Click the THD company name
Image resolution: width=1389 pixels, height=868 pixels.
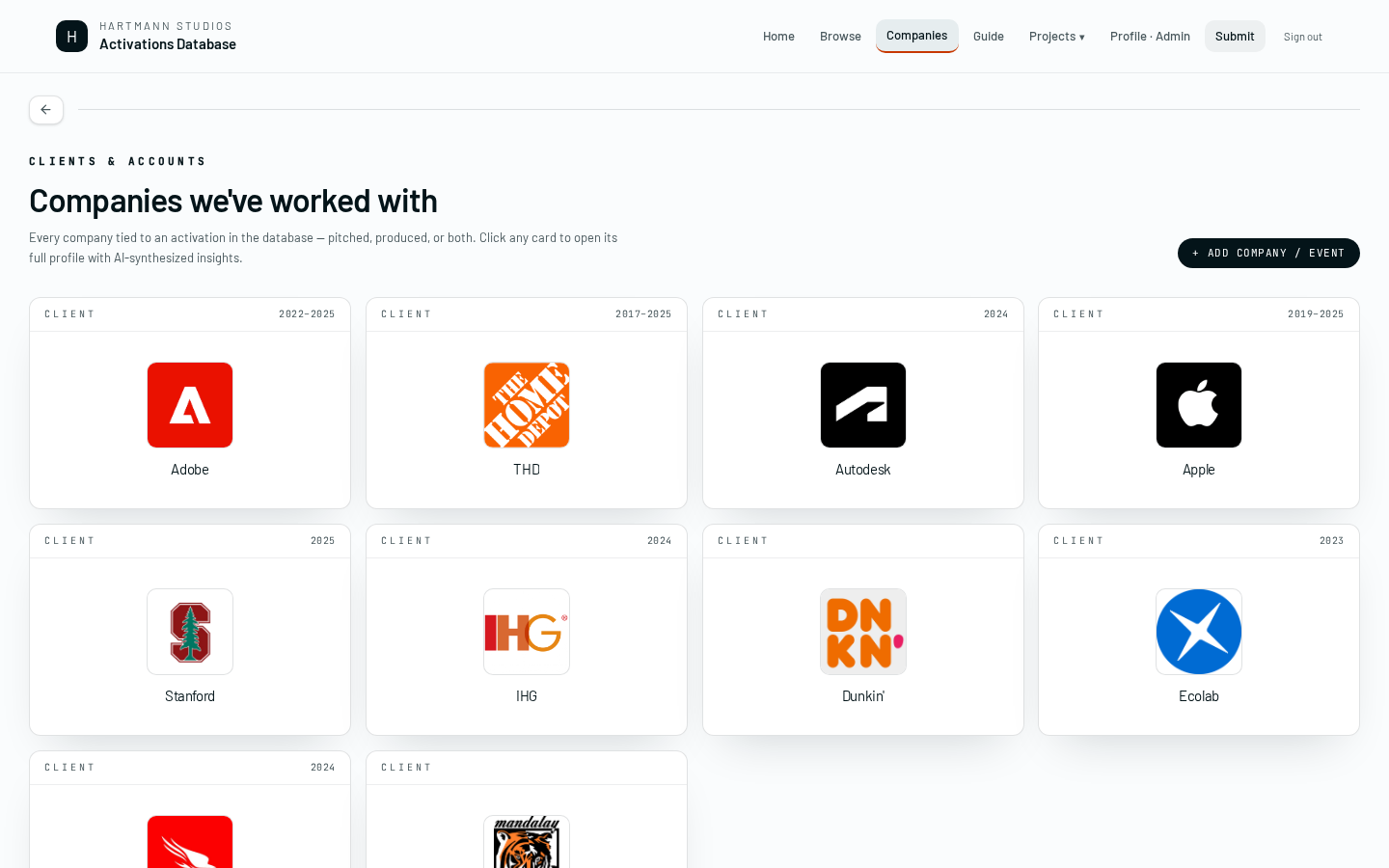527,470
